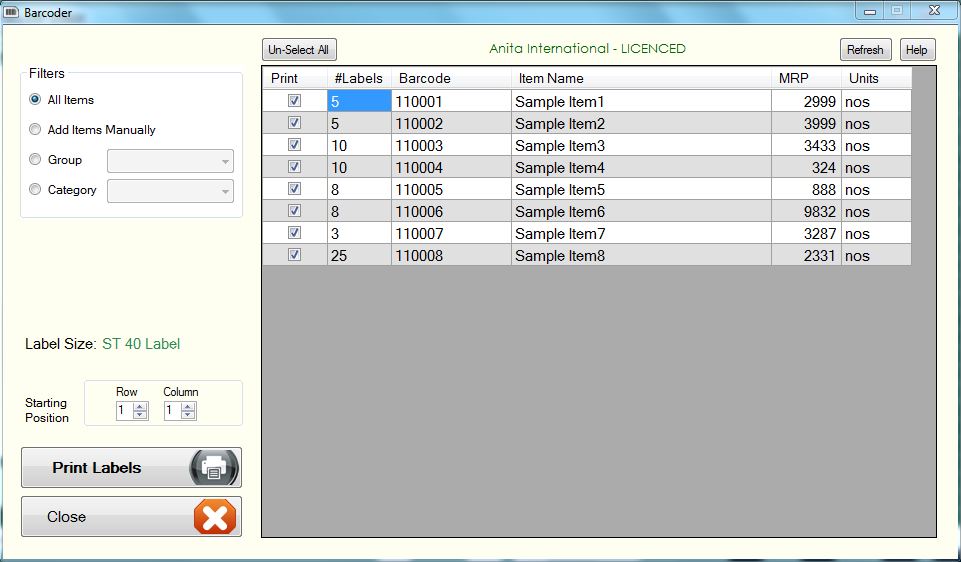Minimize the Barcoder window

(869, 10)
